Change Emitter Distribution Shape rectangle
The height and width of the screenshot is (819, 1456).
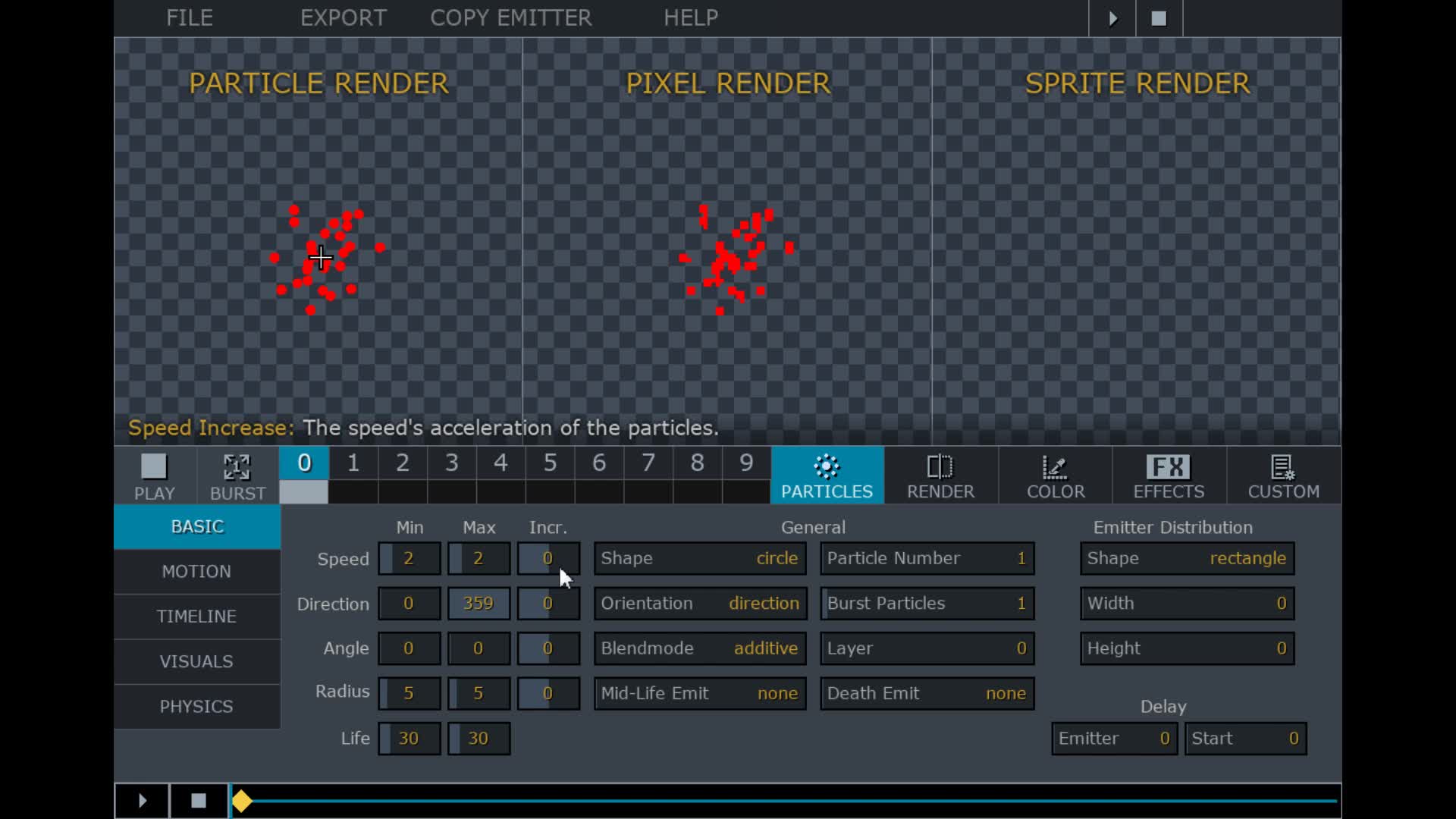[1187, 559]
